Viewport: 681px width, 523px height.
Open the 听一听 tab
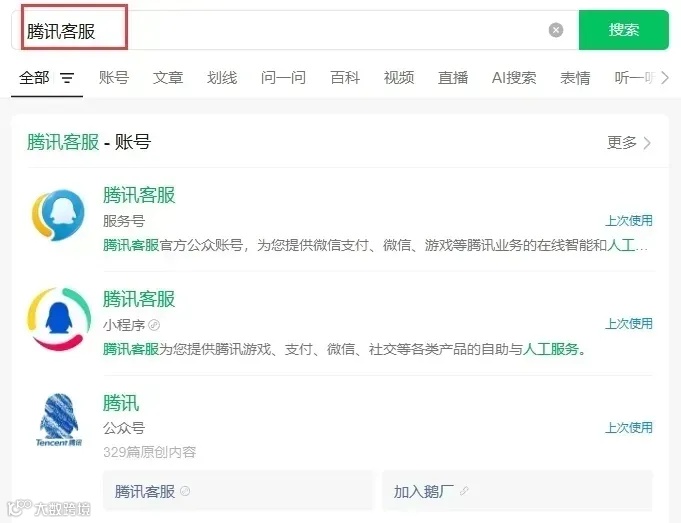635,78
